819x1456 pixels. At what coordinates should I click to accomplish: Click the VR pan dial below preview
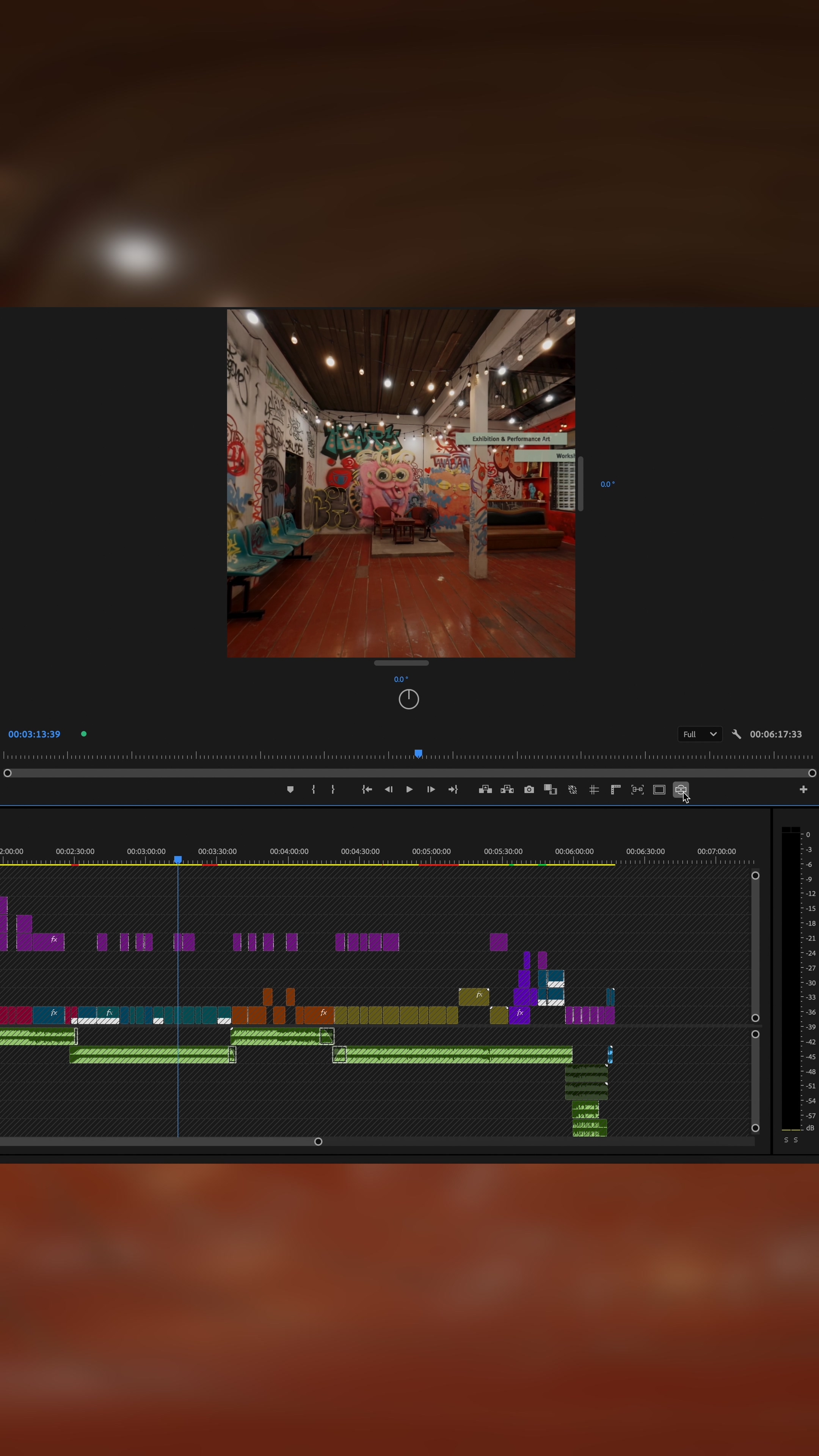point(409,699)
